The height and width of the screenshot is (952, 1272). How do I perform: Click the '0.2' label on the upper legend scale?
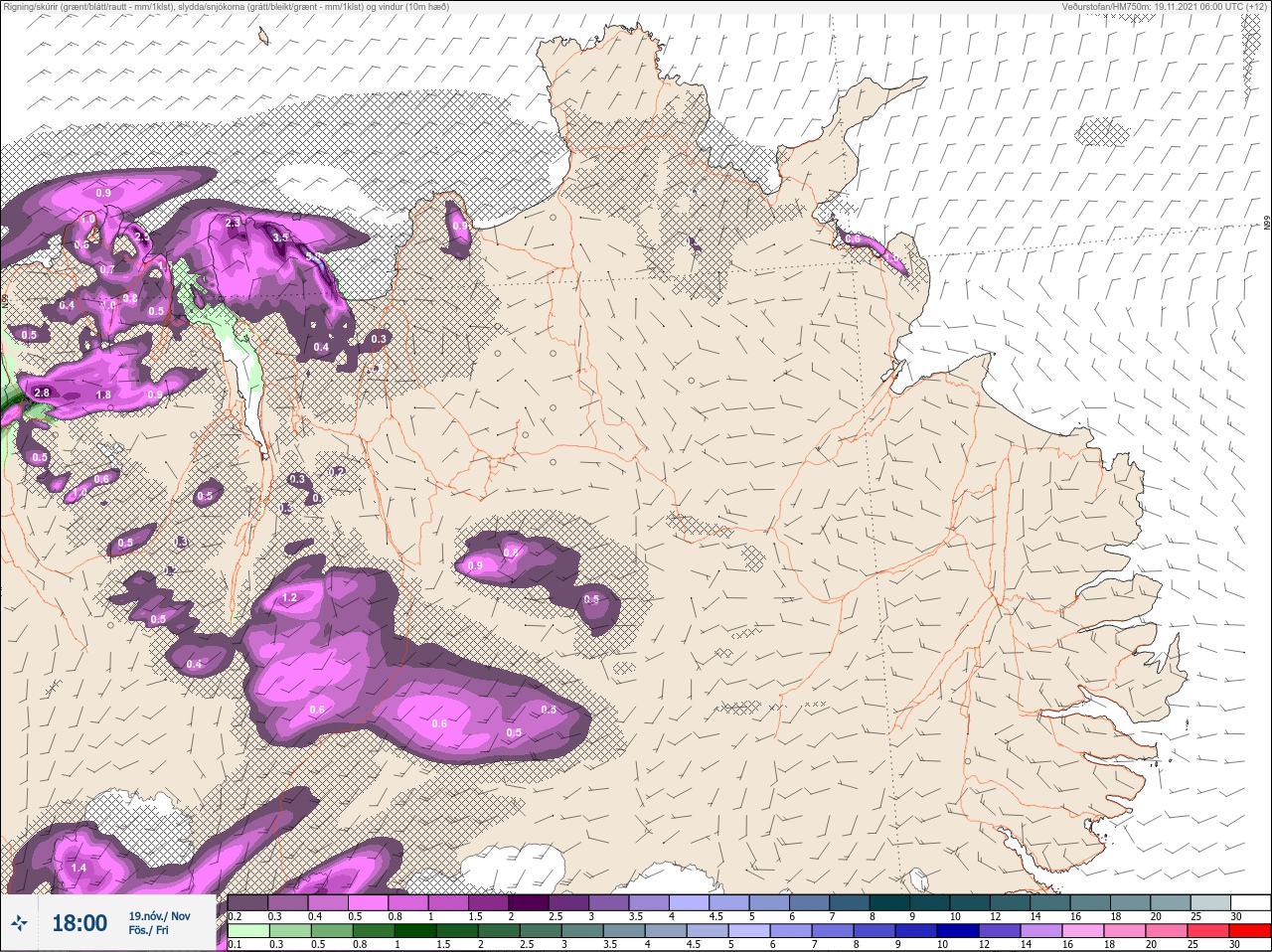tap(235, 915)
